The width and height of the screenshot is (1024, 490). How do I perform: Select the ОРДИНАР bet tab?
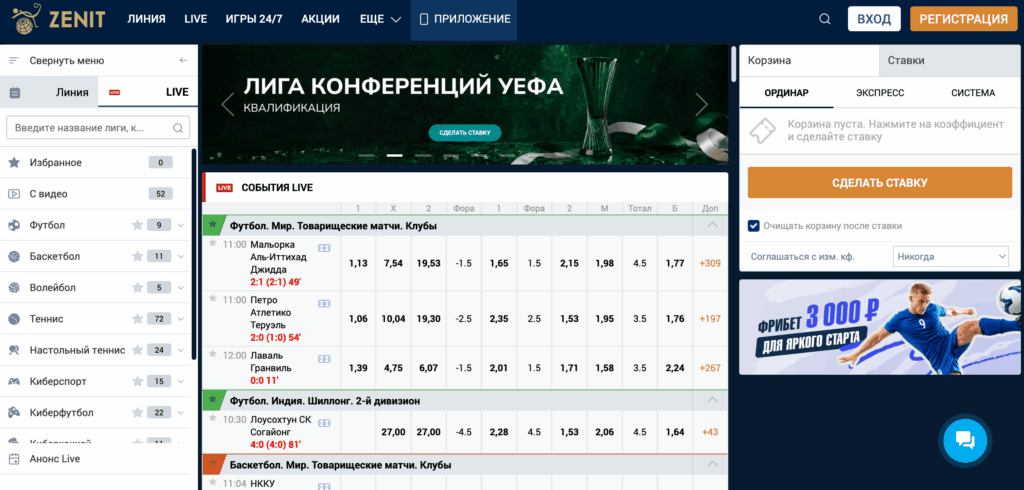pyautogui.click(x=786, y=93)
